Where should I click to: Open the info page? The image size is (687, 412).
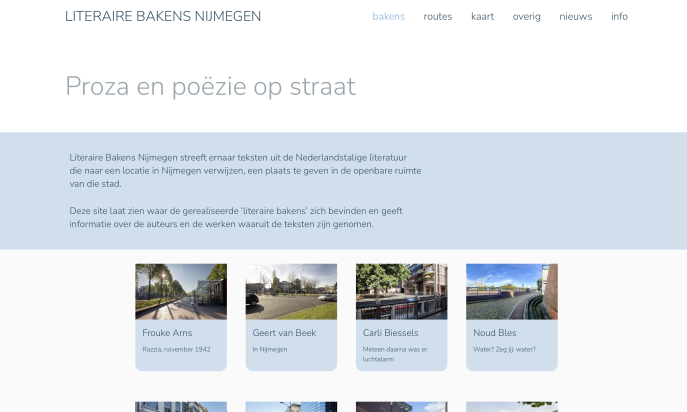pyautogui.click(x=620, y=17)
